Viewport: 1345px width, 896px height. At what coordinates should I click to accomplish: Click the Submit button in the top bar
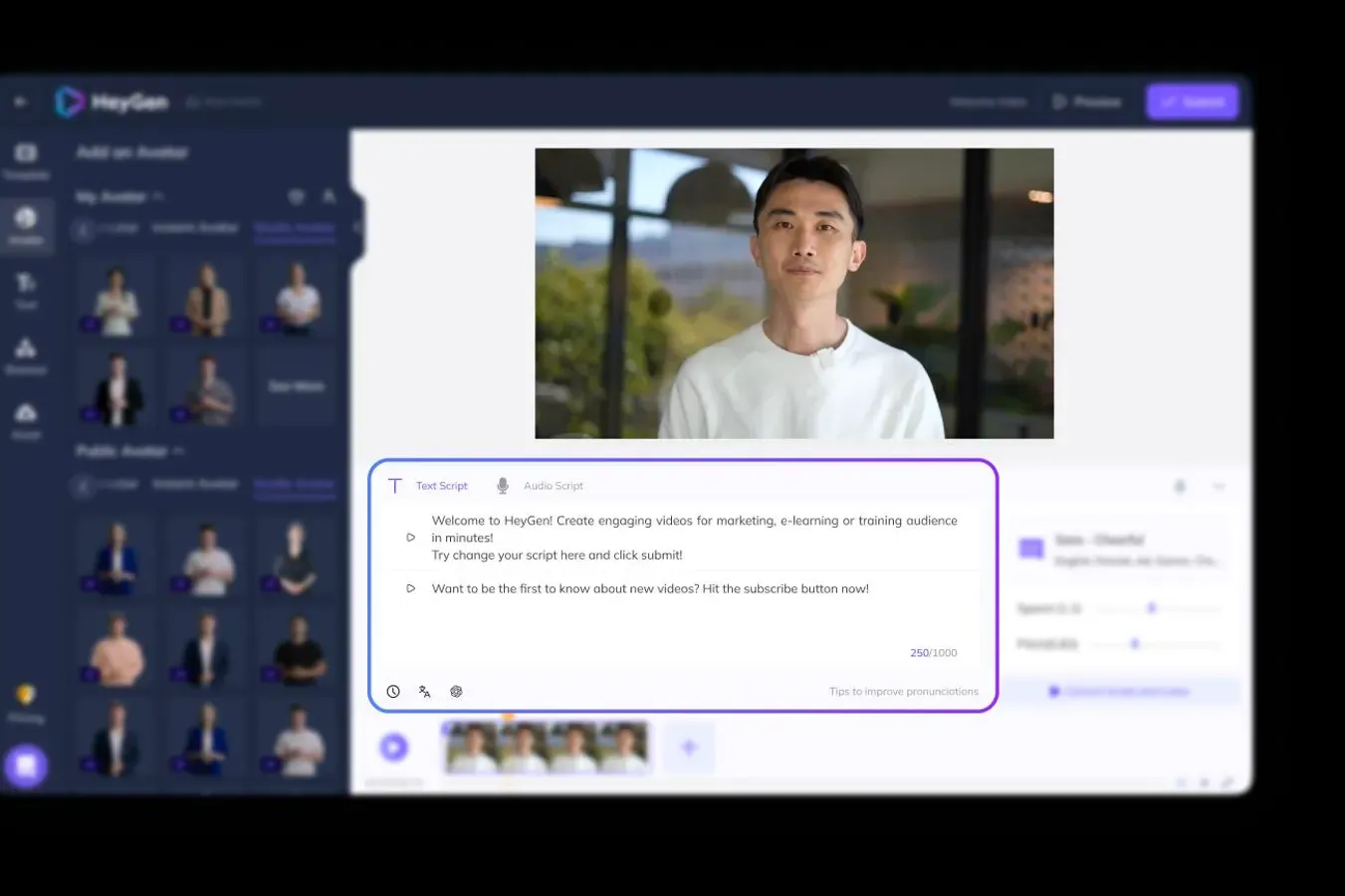(x=1192, y=102)
